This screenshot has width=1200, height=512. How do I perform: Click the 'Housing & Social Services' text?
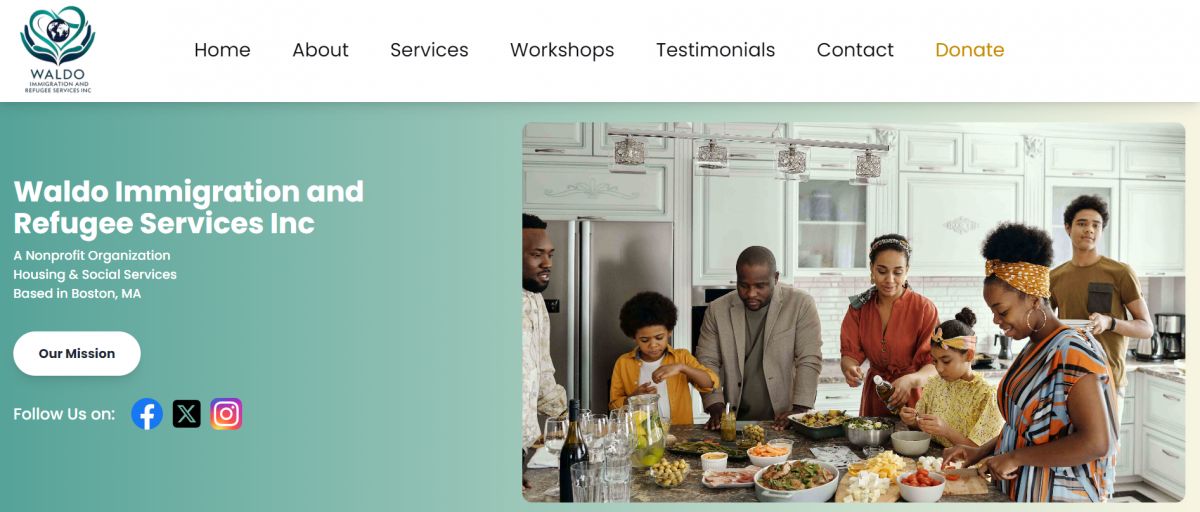click(x=95, y=274)
